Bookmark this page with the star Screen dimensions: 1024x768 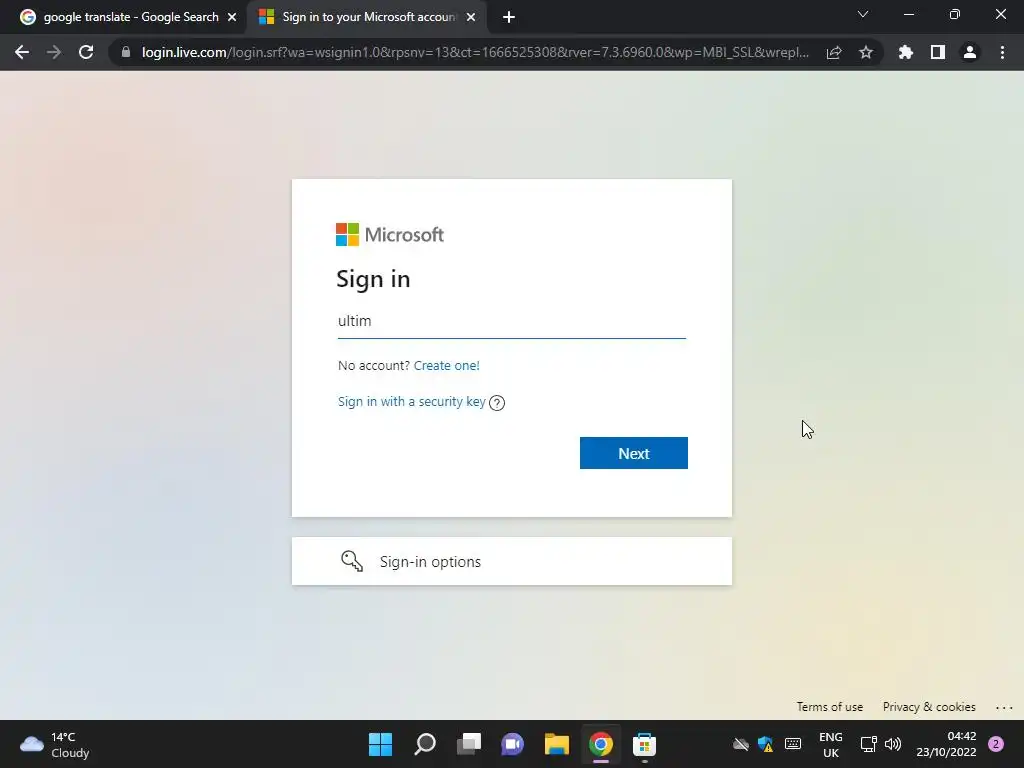pyautogui.click(x=866, y=52)
